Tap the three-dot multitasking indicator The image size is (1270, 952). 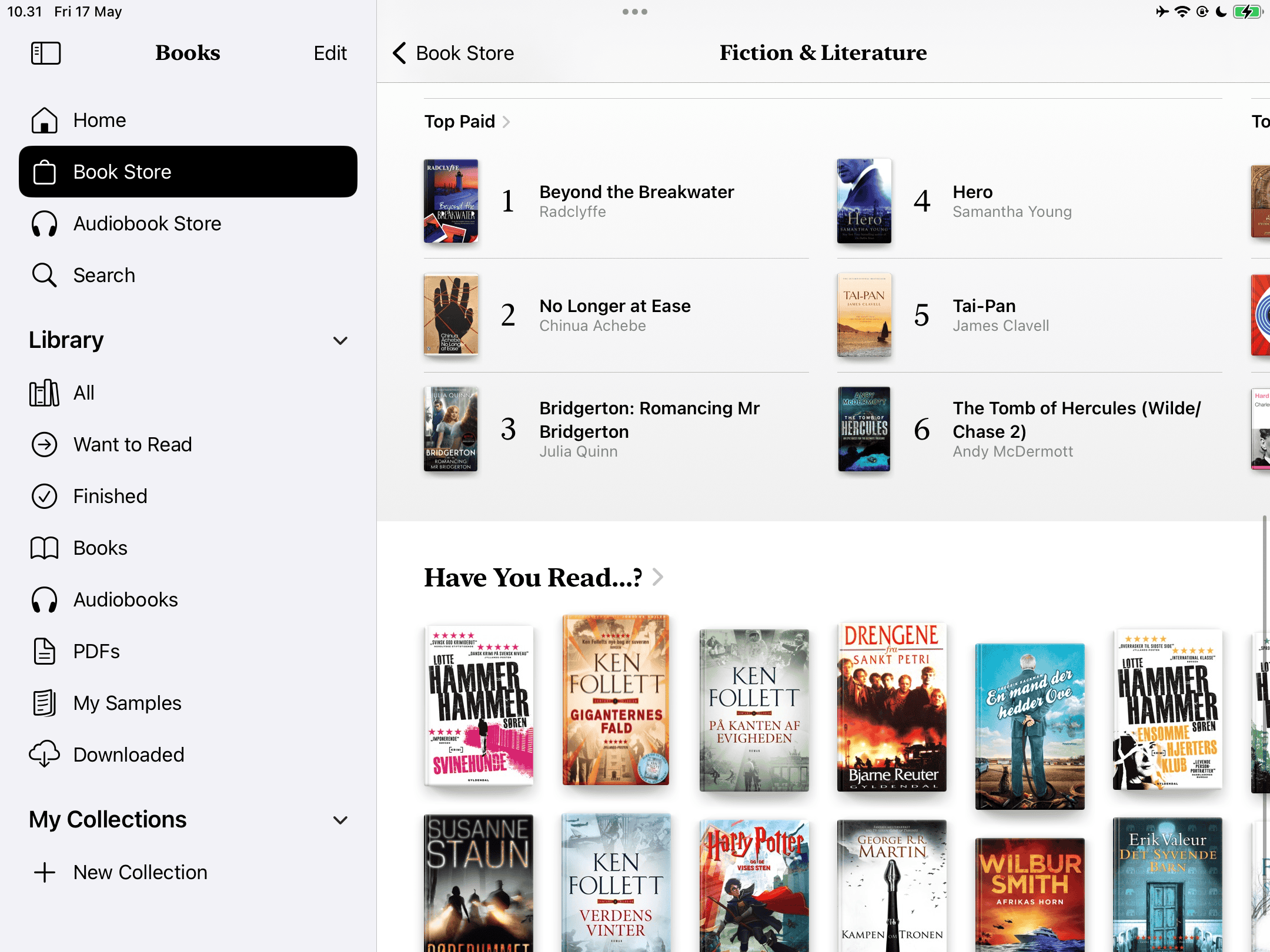pyautogui.click(x=634, y=12)
